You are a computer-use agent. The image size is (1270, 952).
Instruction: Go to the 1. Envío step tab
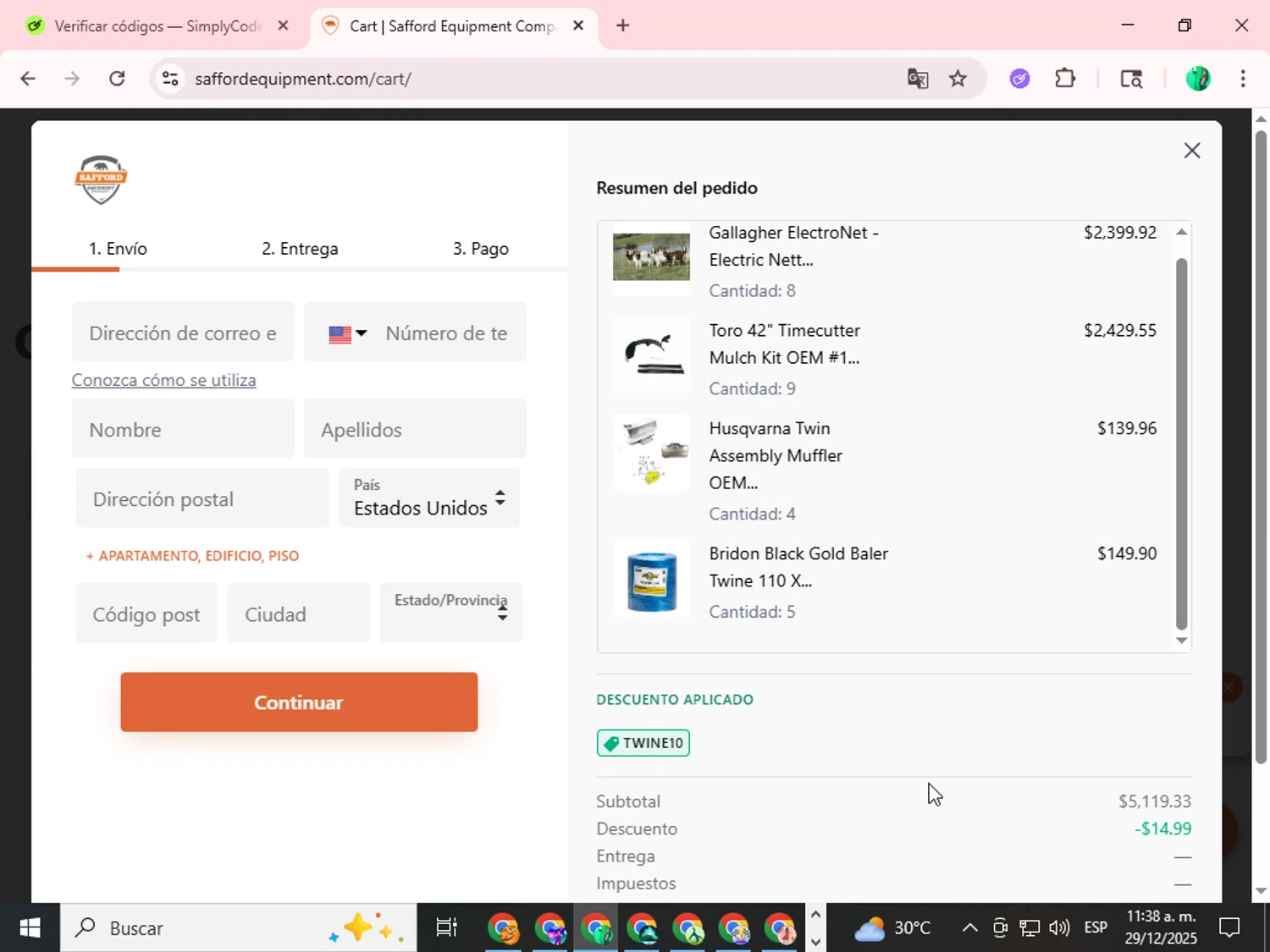click(118, 249)
